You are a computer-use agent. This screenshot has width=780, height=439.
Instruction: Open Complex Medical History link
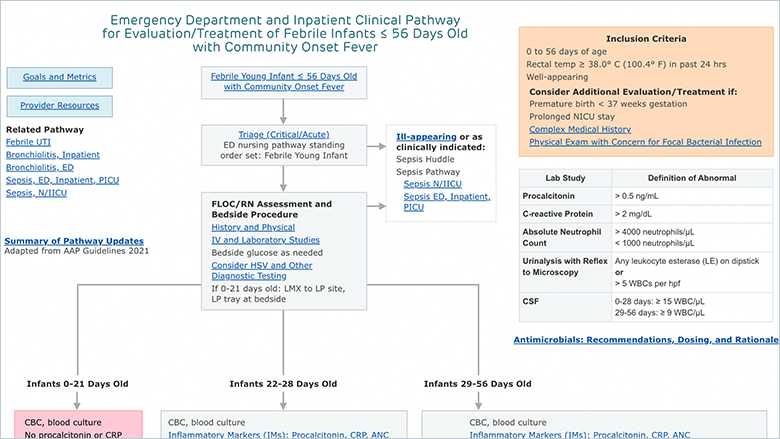tap(580, 129)
